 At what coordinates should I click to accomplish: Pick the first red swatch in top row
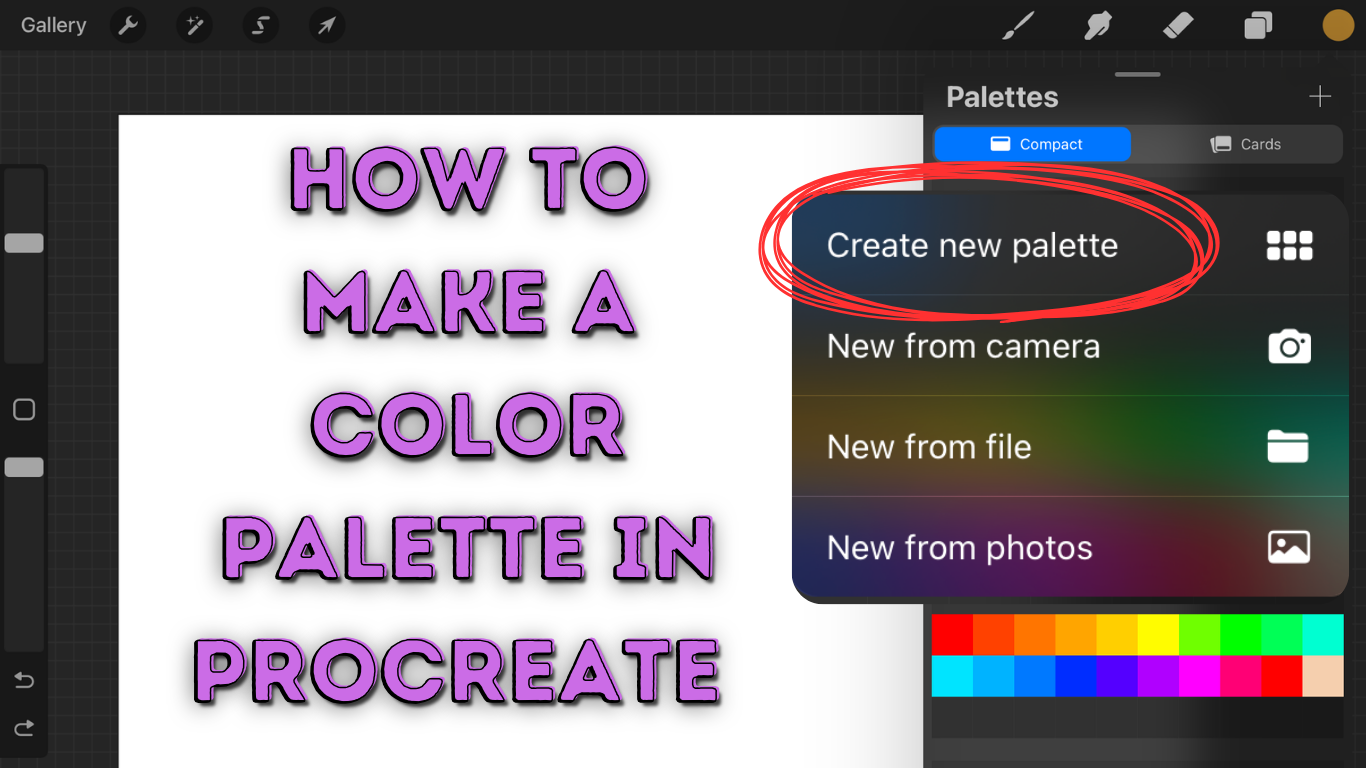point(952,635)
